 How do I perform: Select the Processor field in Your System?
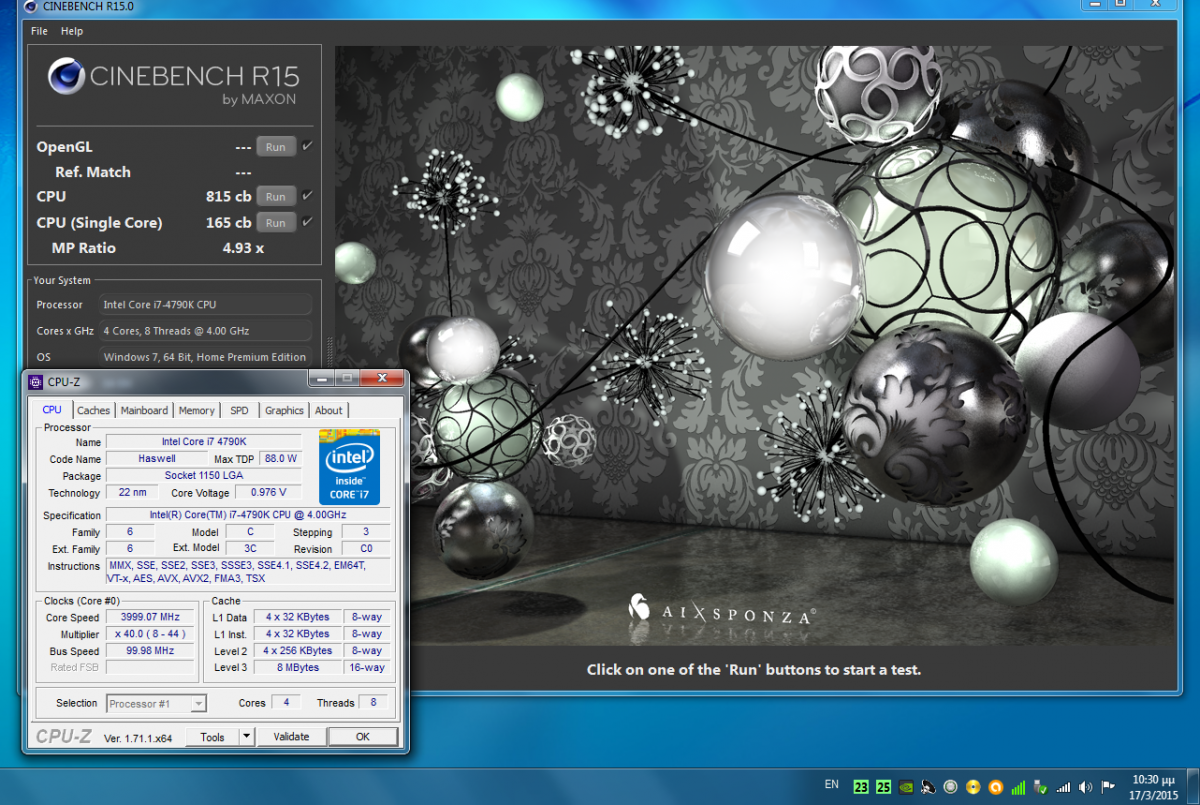205,305
